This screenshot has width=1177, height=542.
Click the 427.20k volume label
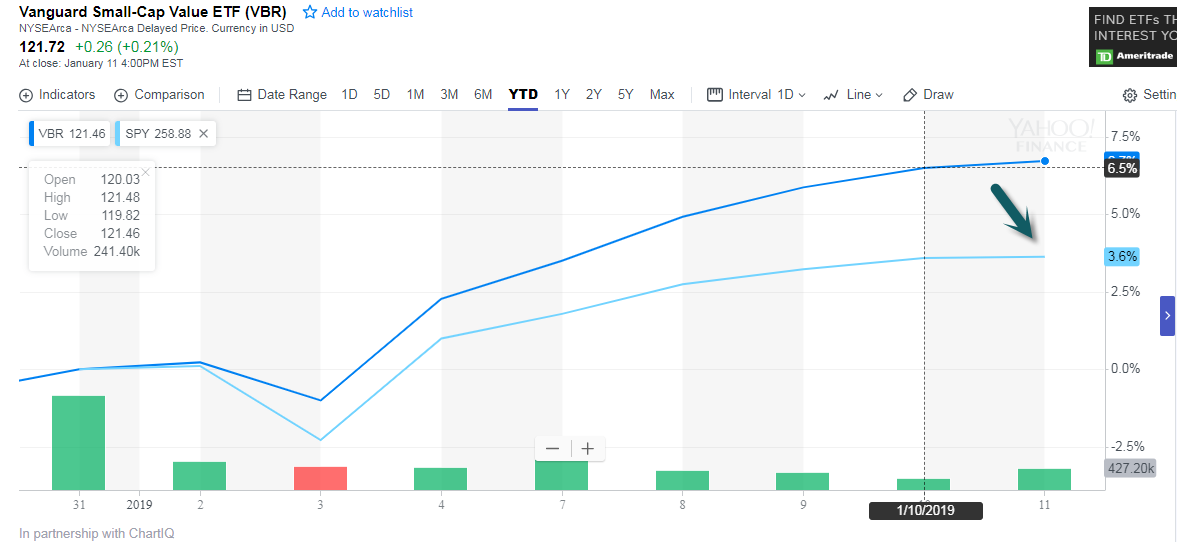pyautogui.click(x=1130, y=468)
